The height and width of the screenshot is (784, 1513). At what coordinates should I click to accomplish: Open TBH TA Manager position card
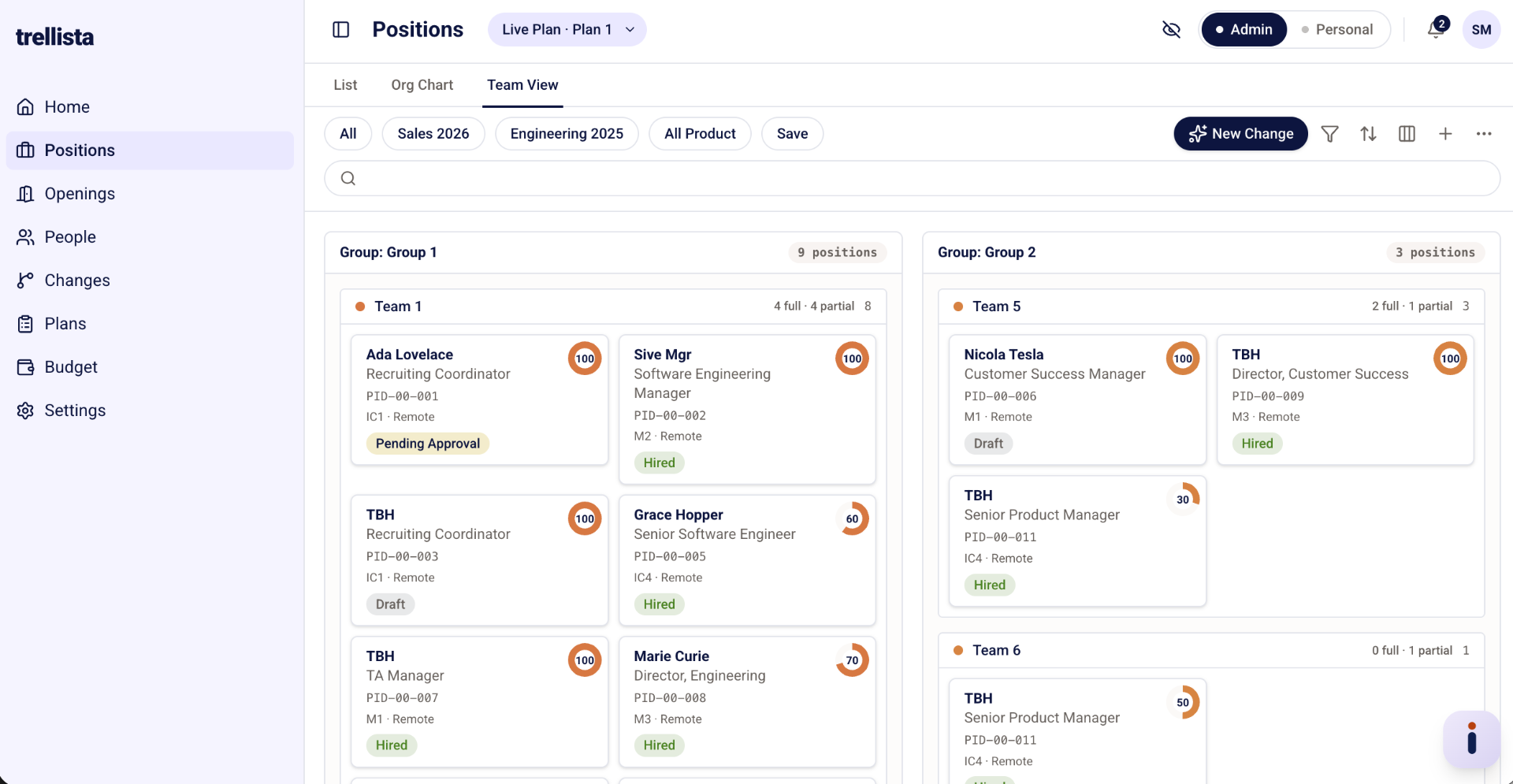pos(479,702)
